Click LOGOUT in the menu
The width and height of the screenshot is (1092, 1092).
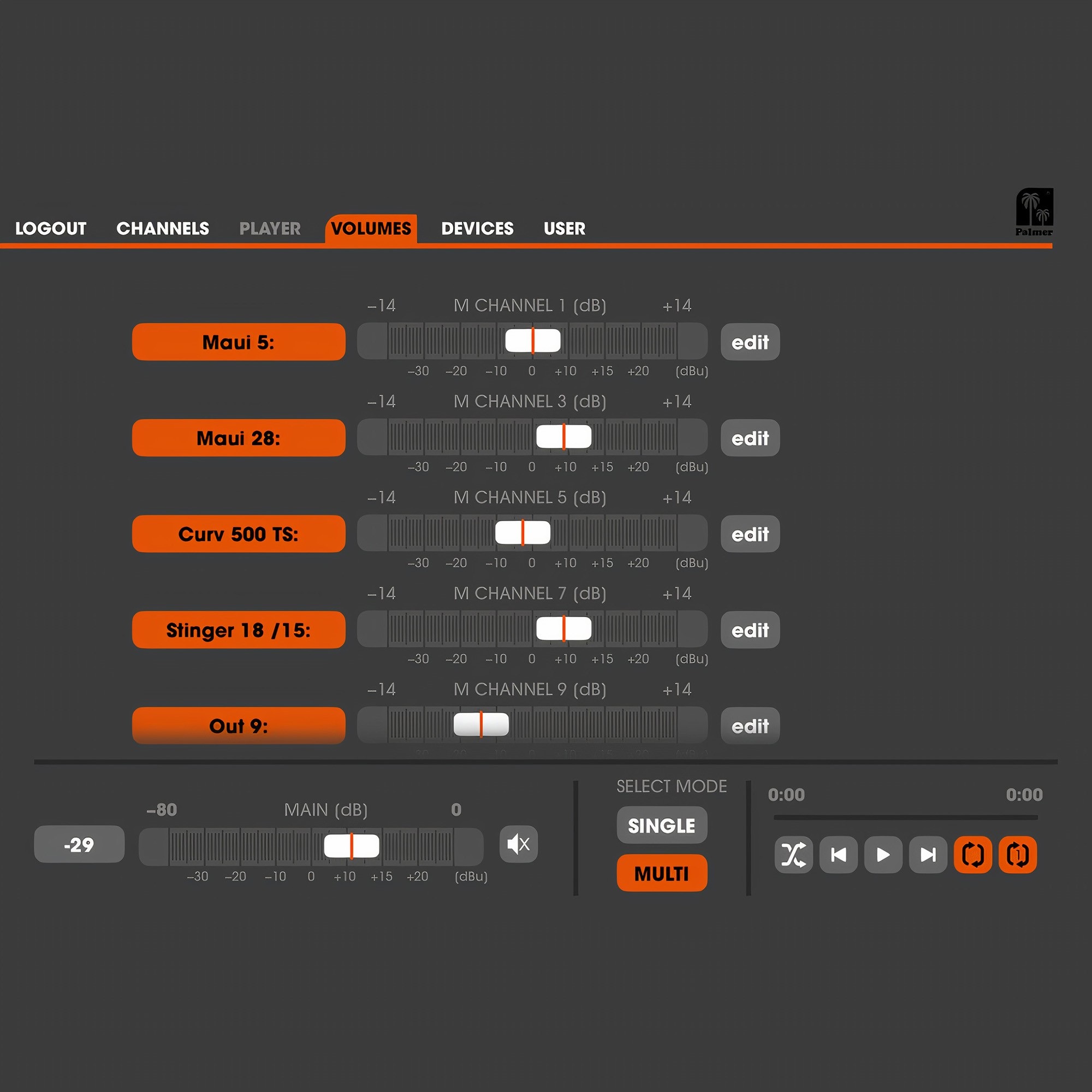(x=51, y=228)
